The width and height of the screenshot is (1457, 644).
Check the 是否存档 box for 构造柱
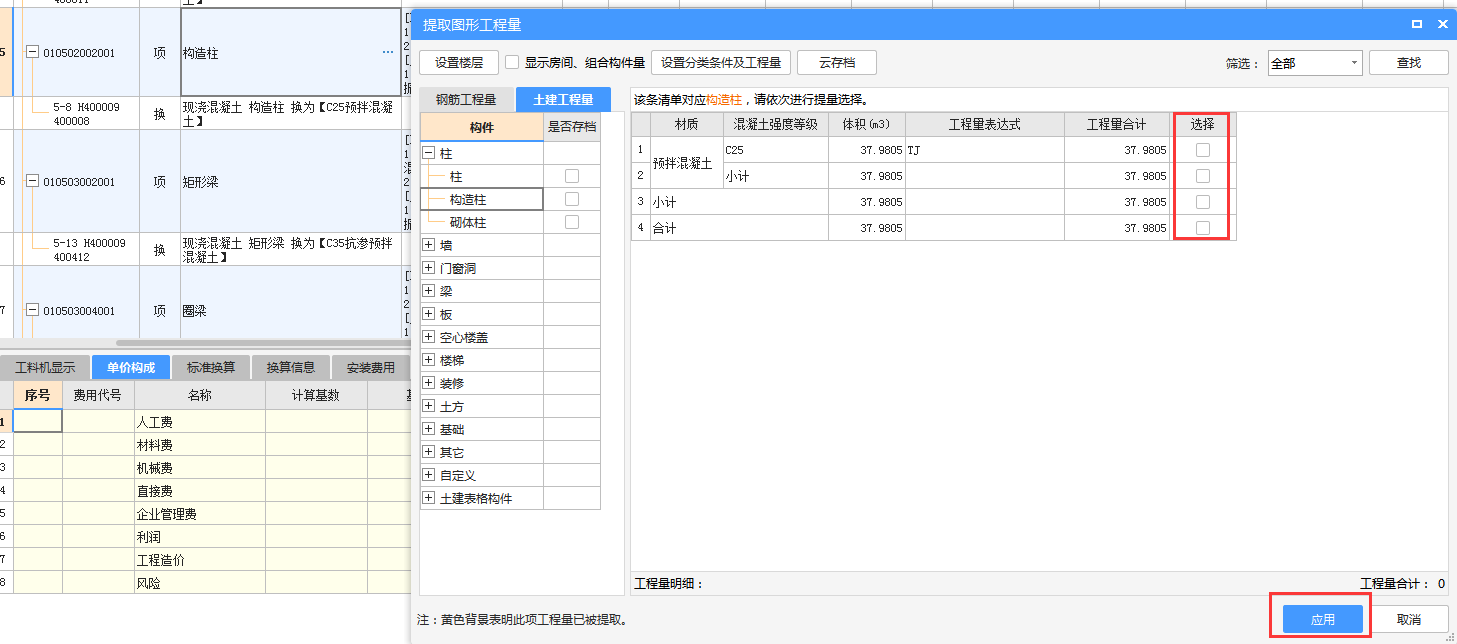tap(572, 199)
